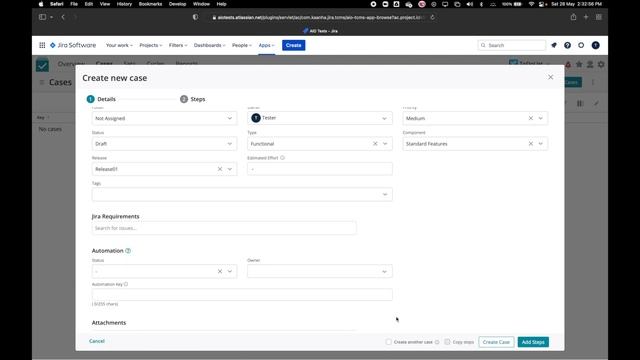Image resolution: width=640 pixels, height=360 pixels.
Task: Clear the Functional type value
Action: (x=375, y=144)
